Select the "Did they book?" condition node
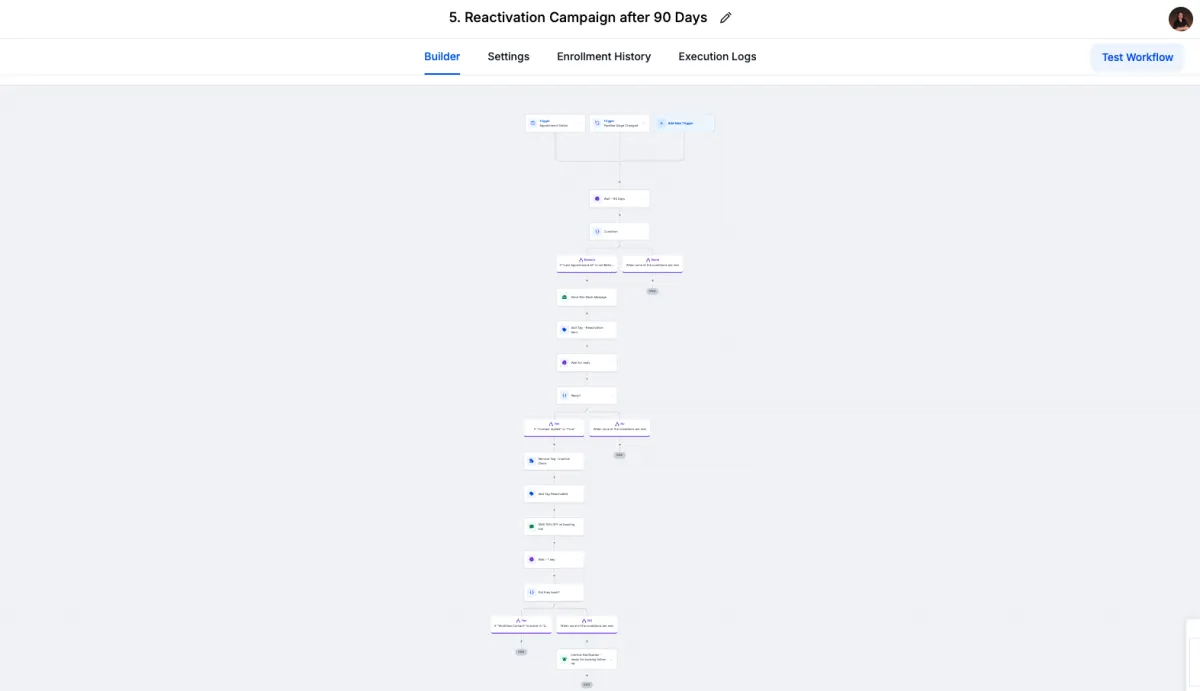 tap(554, 592)
